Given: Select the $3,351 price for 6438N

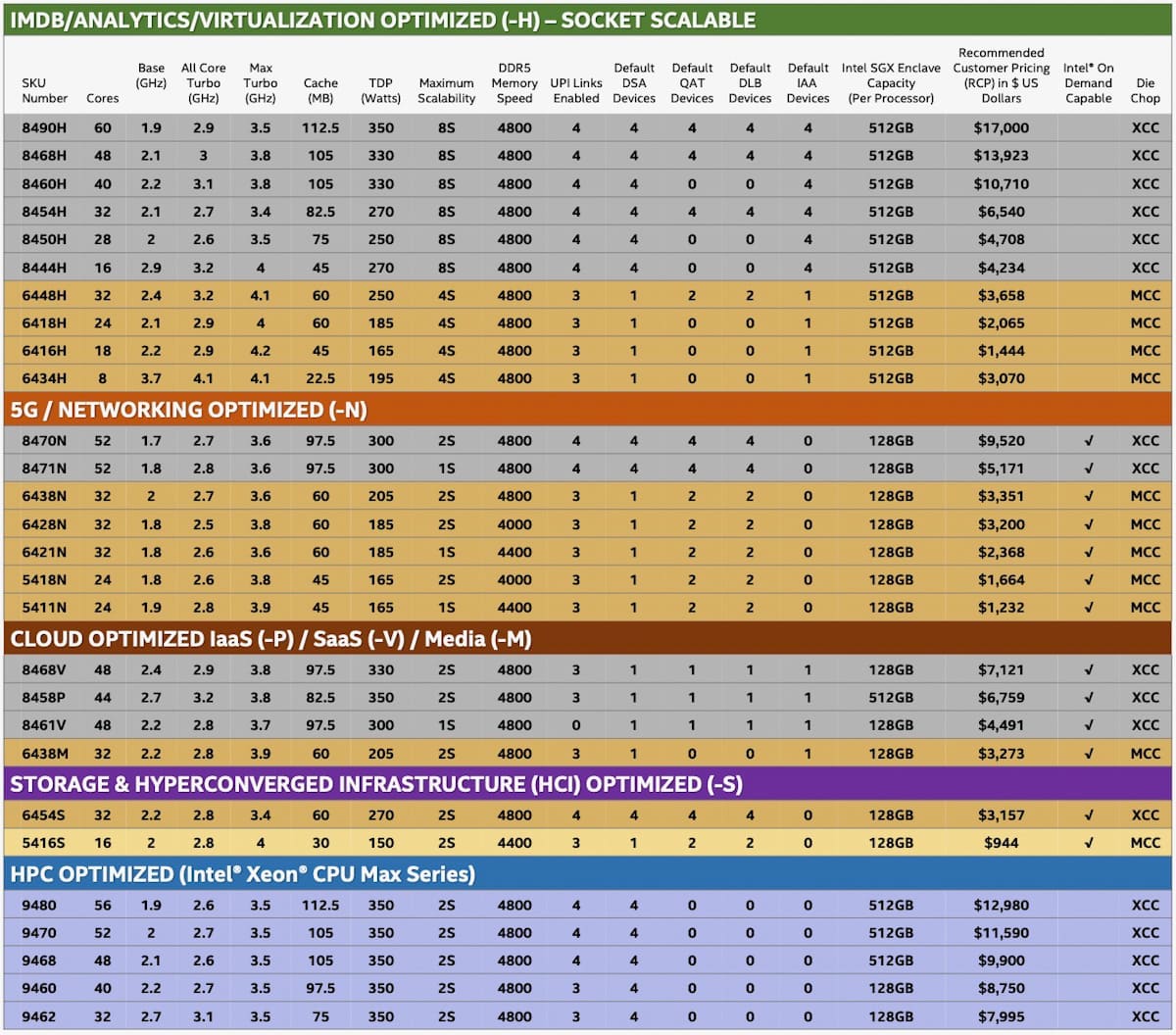Looking at the screenshot, I should [x=1002, y=496].
